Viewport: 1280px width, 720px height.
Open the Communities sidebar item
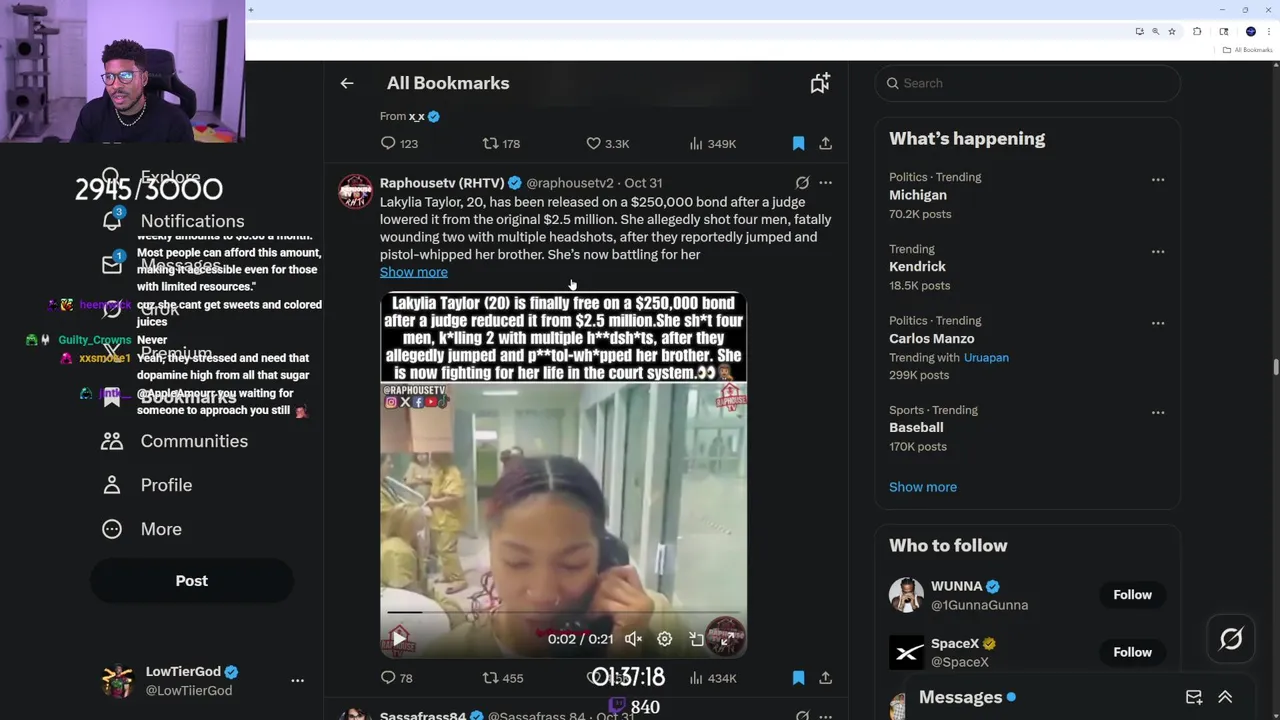[174, 441]
